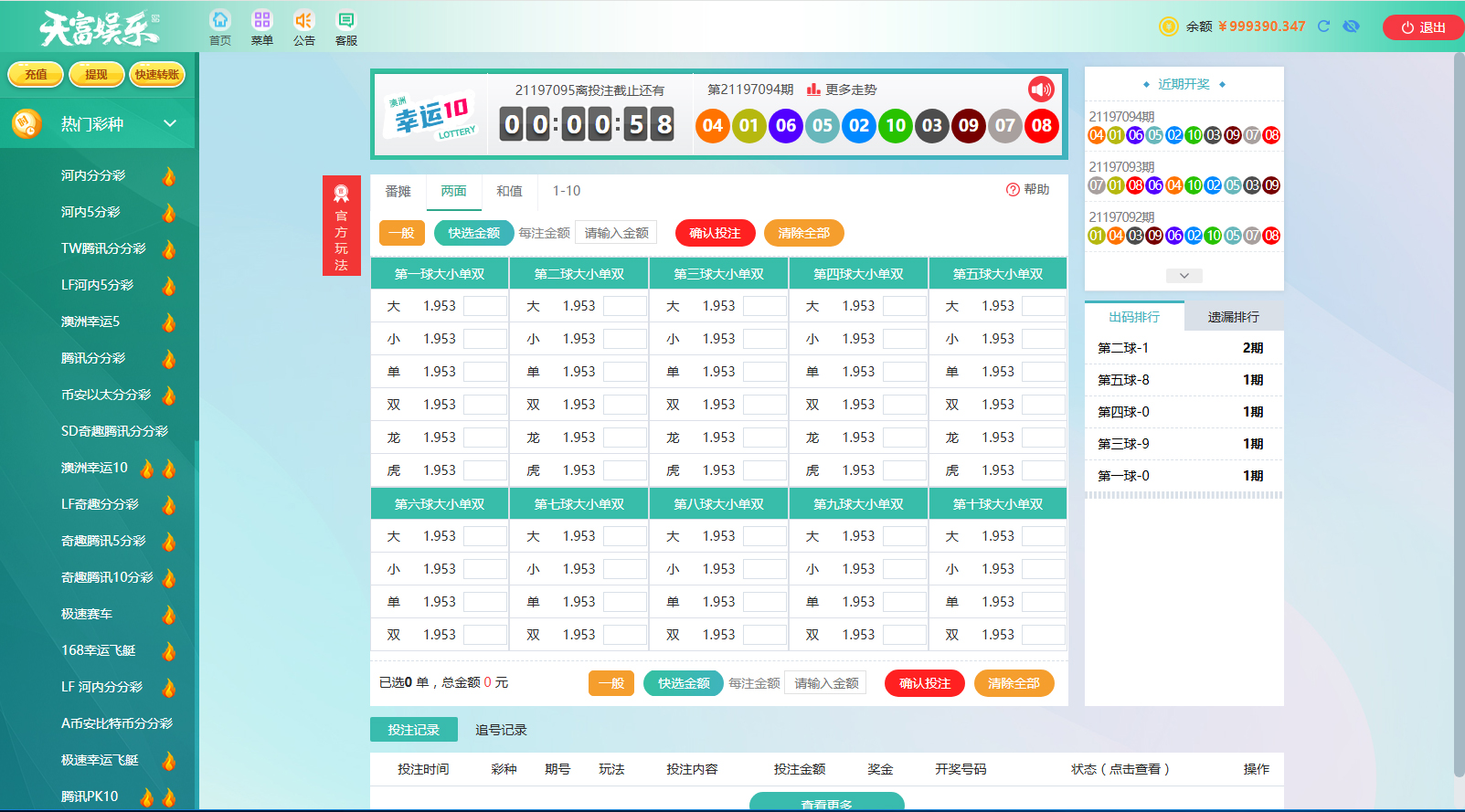Screen dimensions: 1465x812
Task: Click the 充值 recharge button
Action: click(36, 75)
